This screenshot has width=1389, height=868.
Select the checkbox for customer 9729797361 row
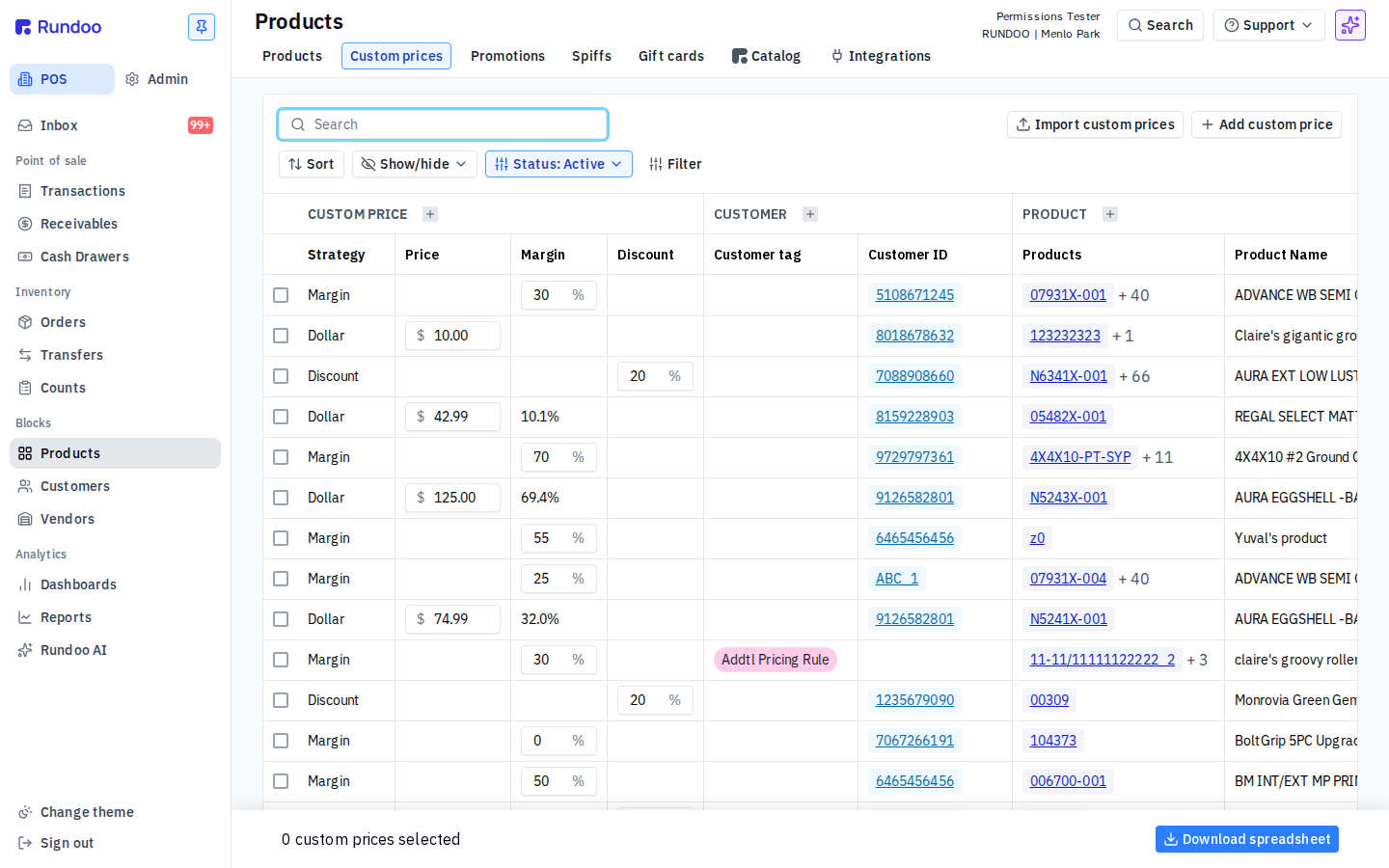(x=281, y=457)
